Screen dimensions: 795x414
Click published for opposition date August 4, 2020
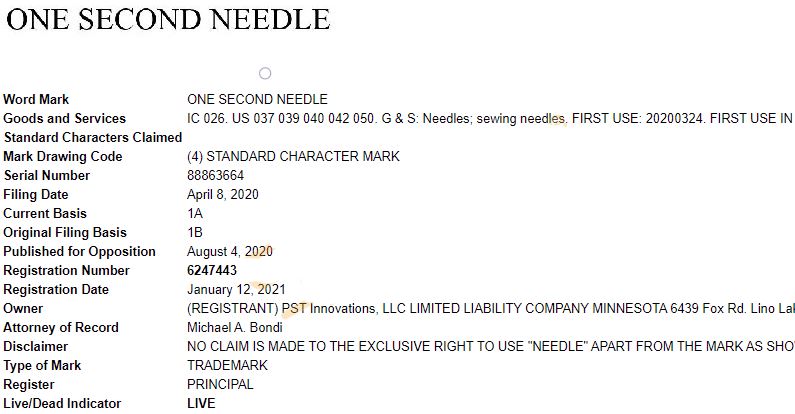(x=230, y=251)
